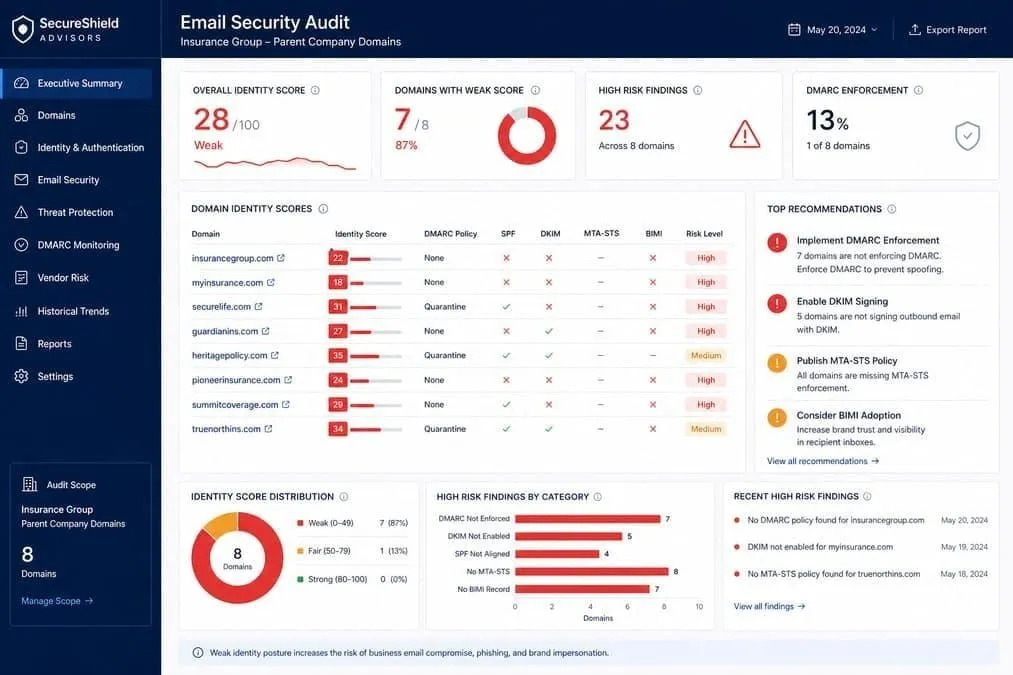Click the Audit Scope building icon

[30, 484]
